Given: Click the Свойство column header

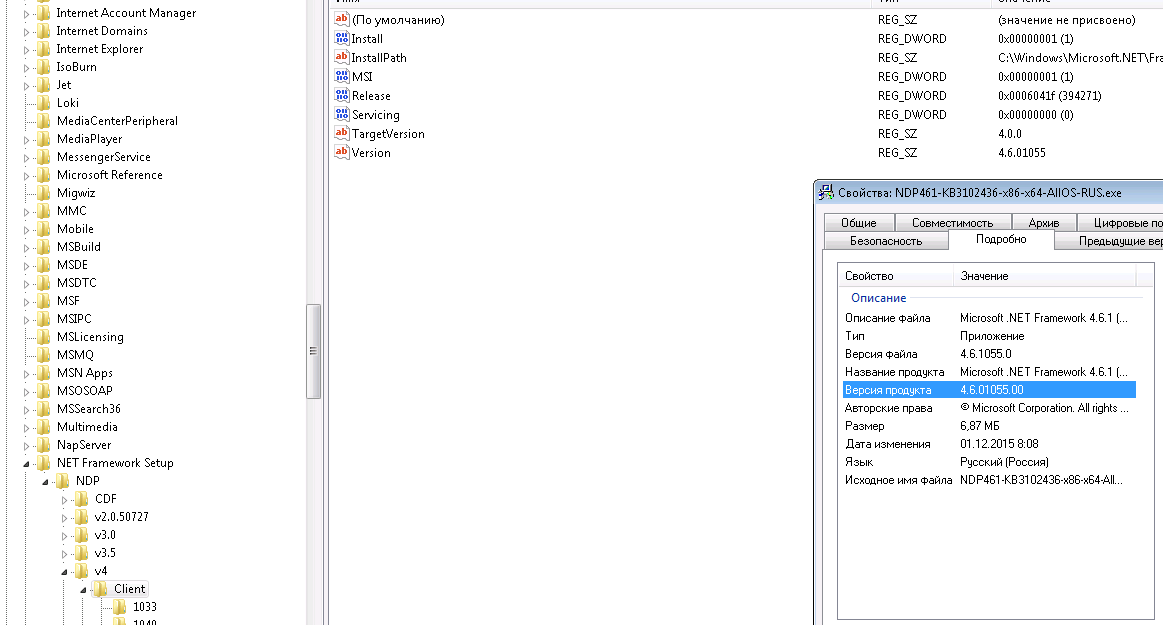Looking at the screenshot, I should [x=896, y=276].
